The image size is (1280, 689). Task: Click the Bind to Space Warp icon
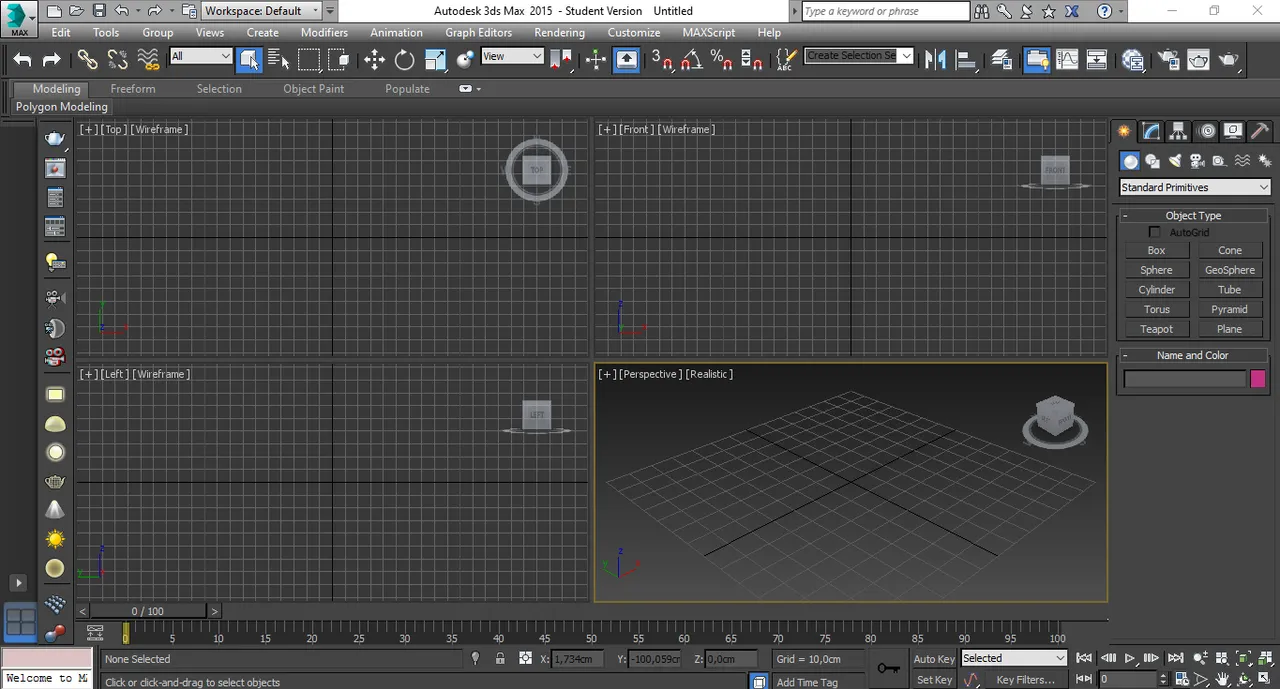(x=149, y=60)
